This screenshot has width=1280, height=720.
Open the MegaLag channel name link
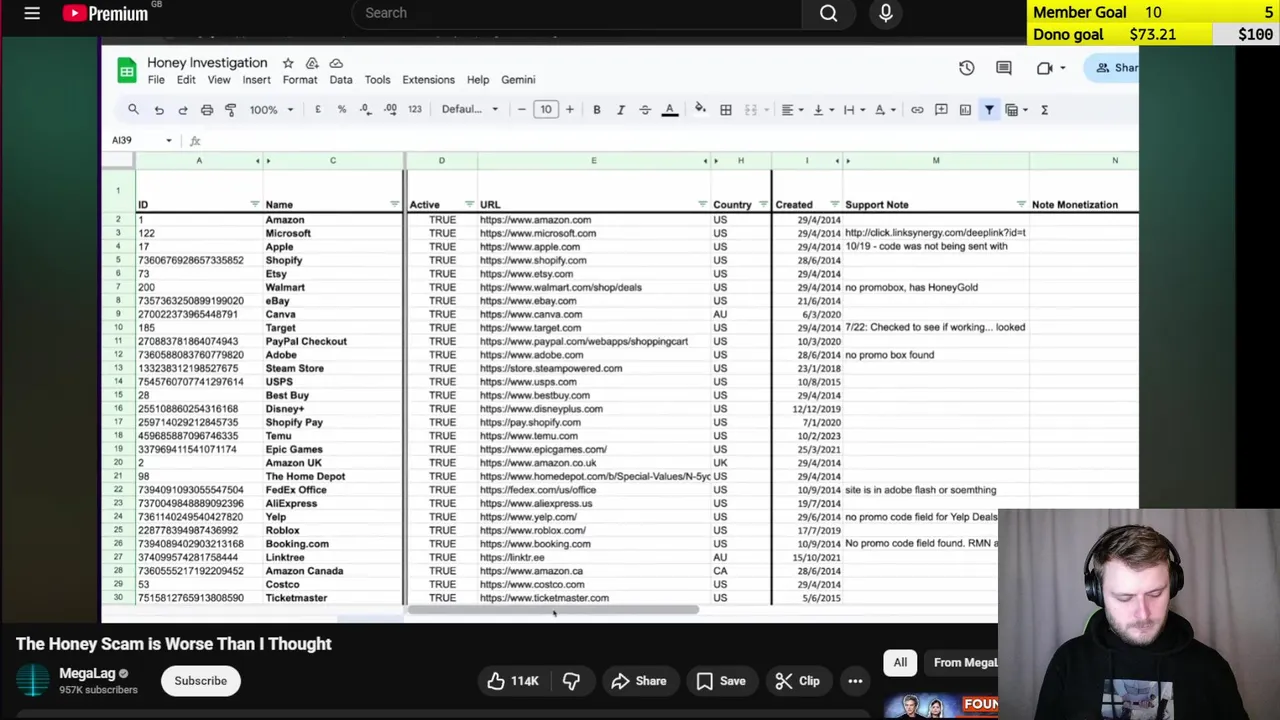pos(87,673)
